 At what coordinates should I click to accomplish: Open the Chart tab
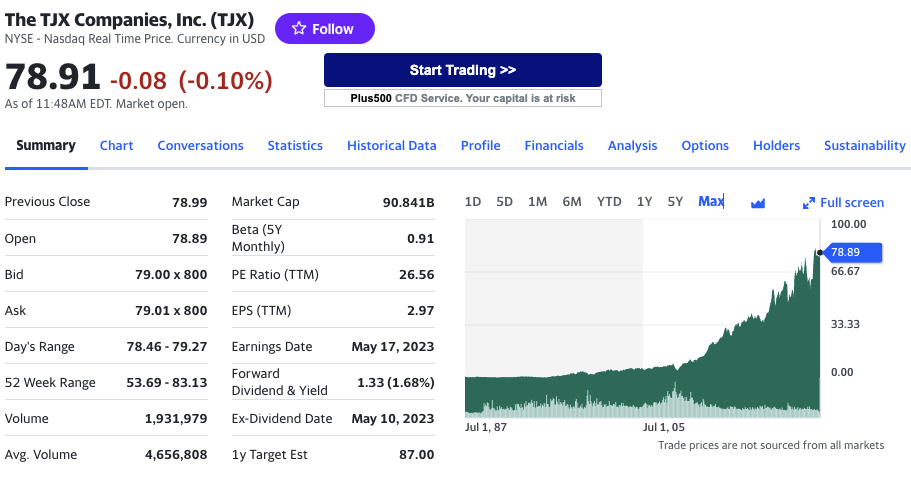coord(116,145)
